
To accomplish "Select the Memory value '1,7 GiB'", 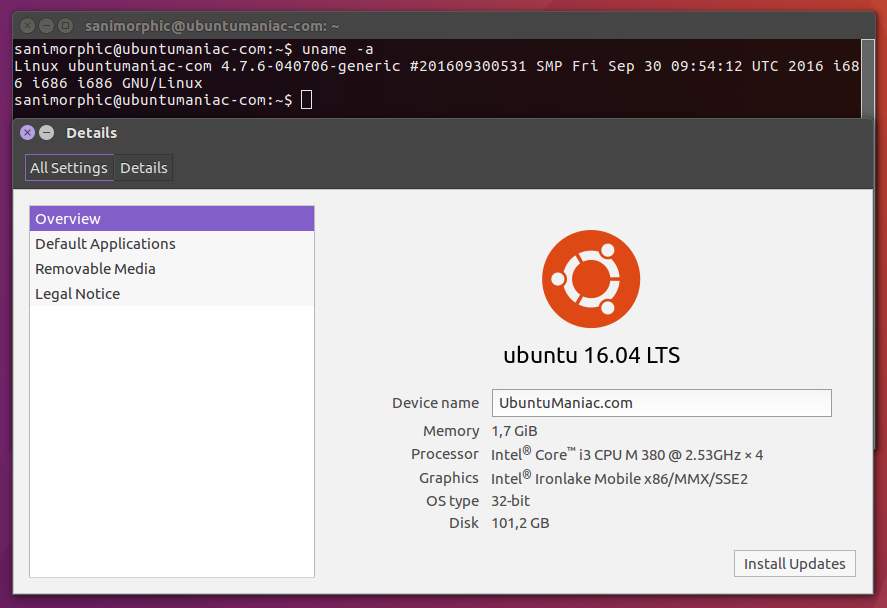I will point(514,431).
